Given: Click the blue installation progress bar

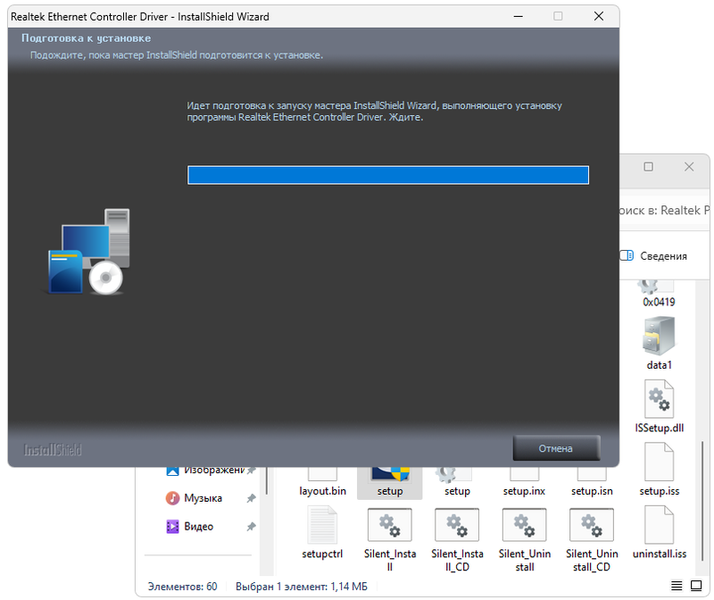Looking at the screenshot, I should coord(388,175).
